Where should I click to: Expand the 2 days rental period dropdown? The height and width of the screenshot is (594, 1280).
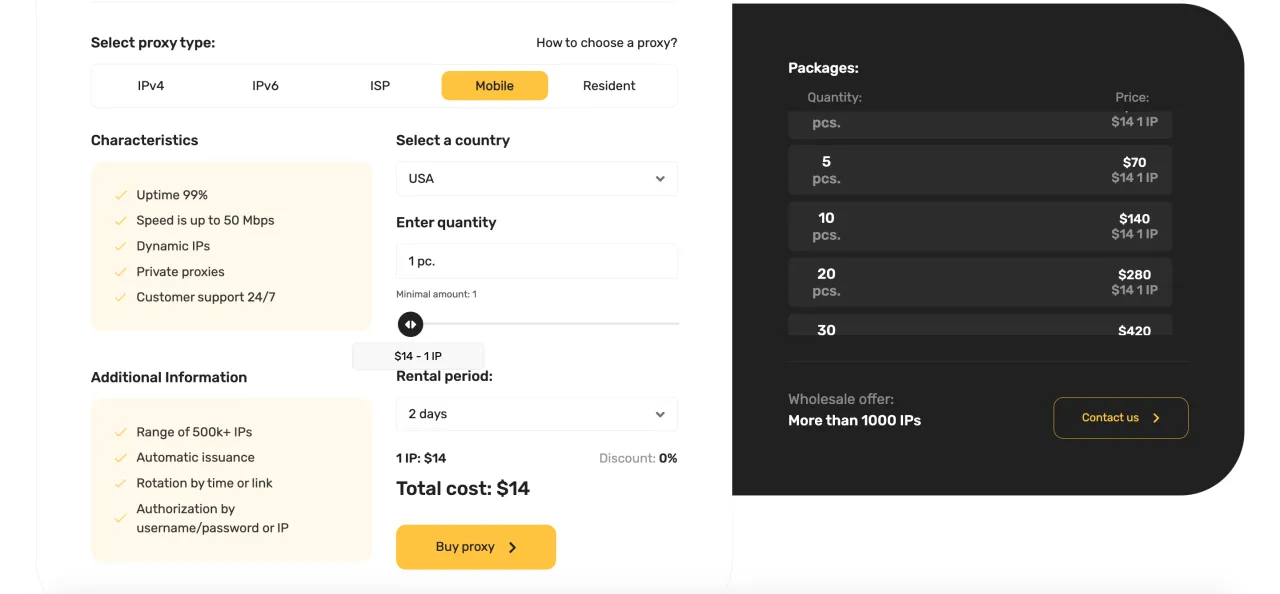[x=536, y=414]
